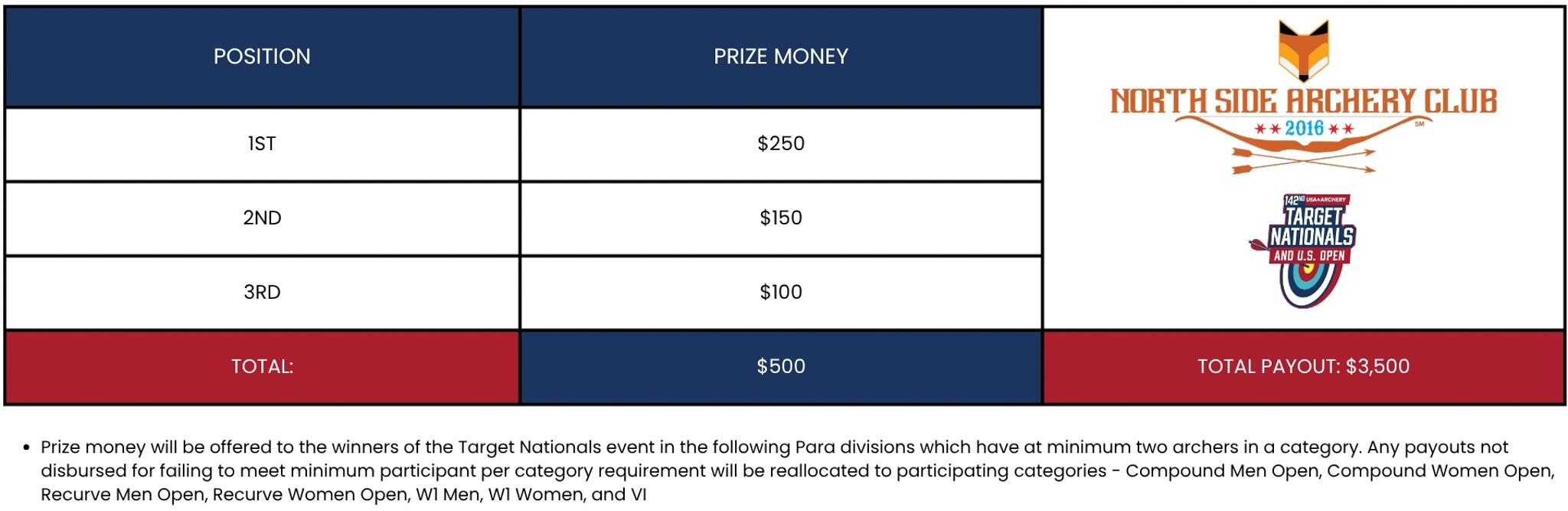
Task: Click the TOTAL PAYOUT: $3,500 banner
Action: click(1303, 367)
